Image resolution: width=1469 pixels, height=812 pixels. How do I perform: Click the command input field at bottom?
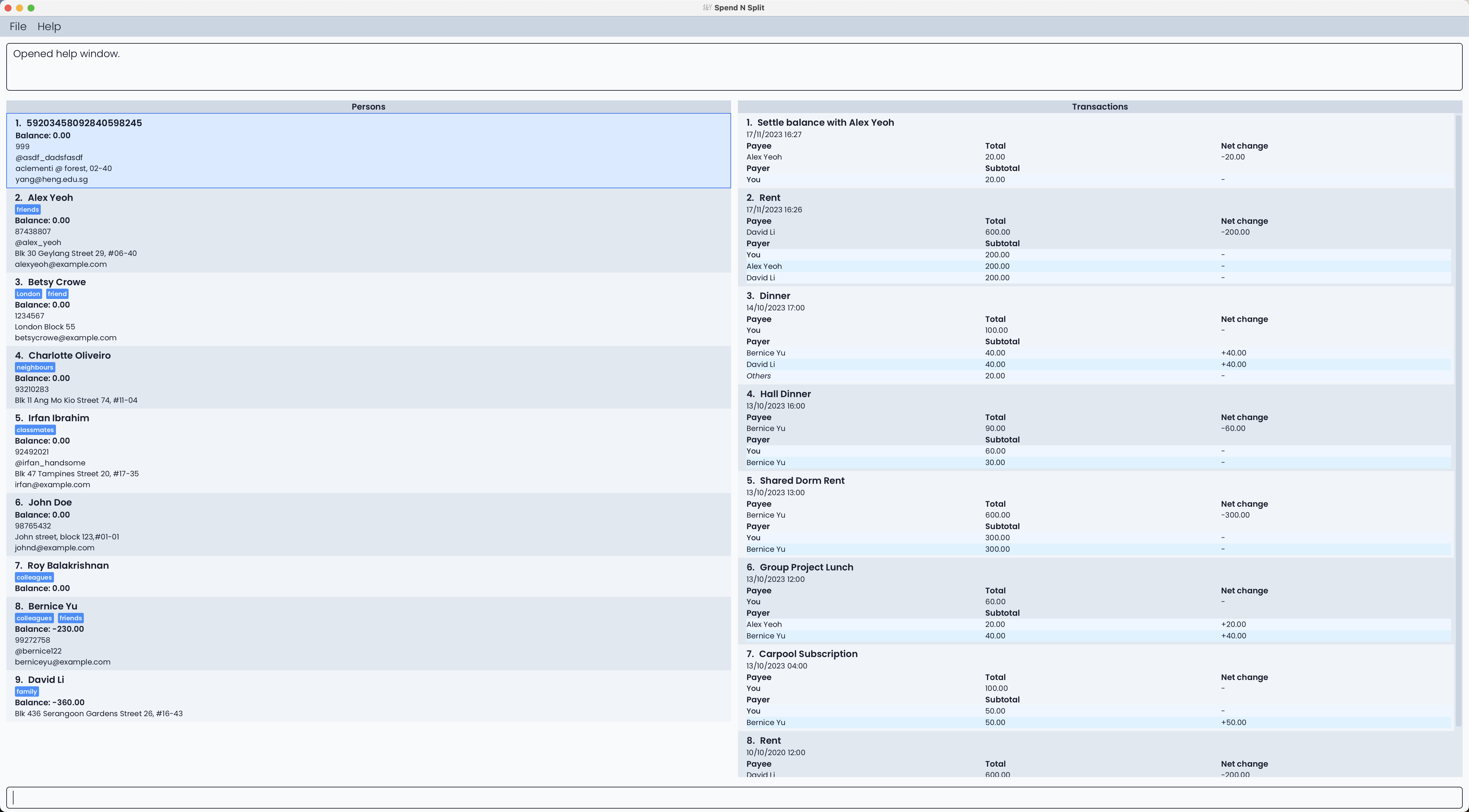pyautogui.click(x=734, y=797)
